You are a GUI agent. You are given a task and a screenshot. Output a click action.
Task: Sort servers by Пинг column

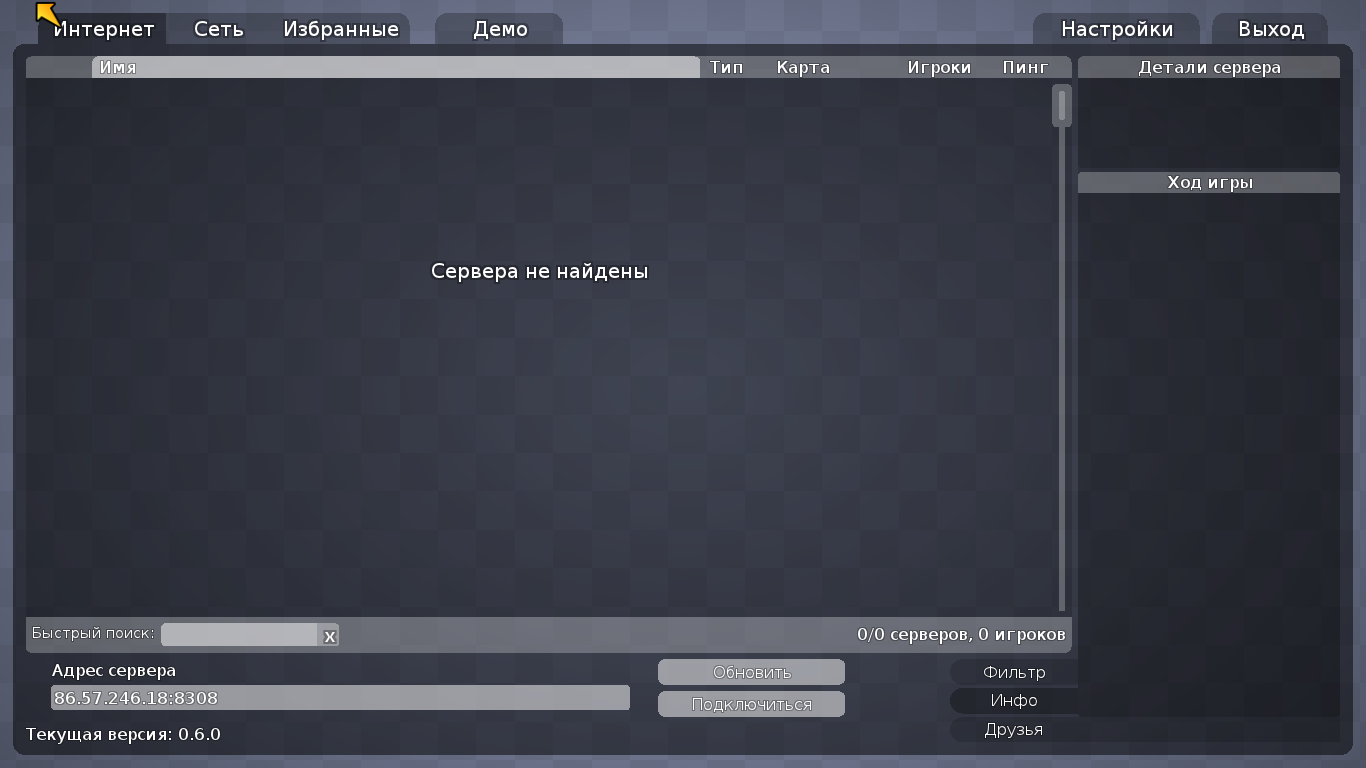1025,68
